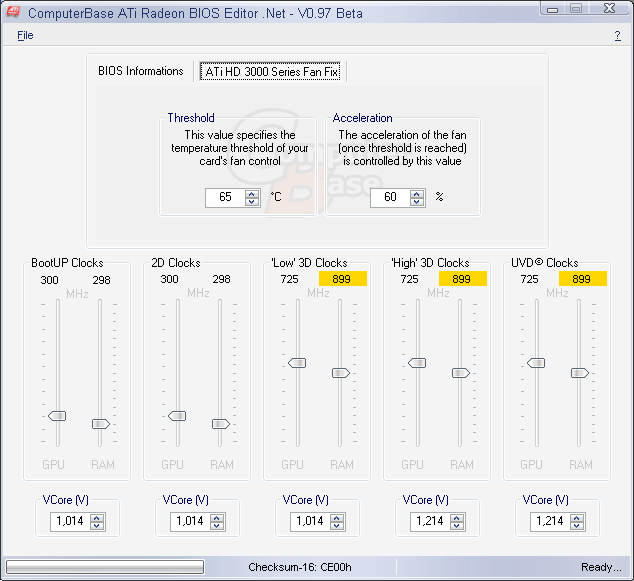Click BootUP VCore field showing 1,014

coord(70,522)
